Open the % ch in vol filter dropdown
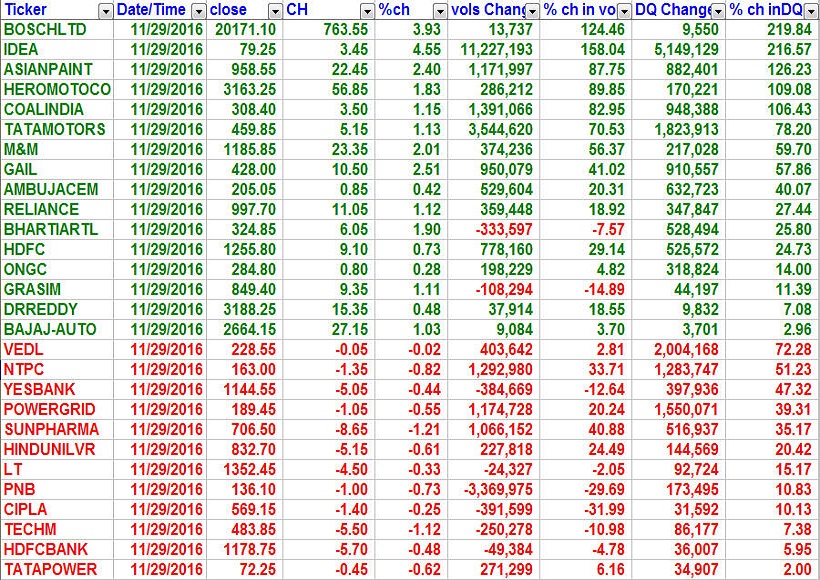 pyautogui.click(x=624, y=10)
